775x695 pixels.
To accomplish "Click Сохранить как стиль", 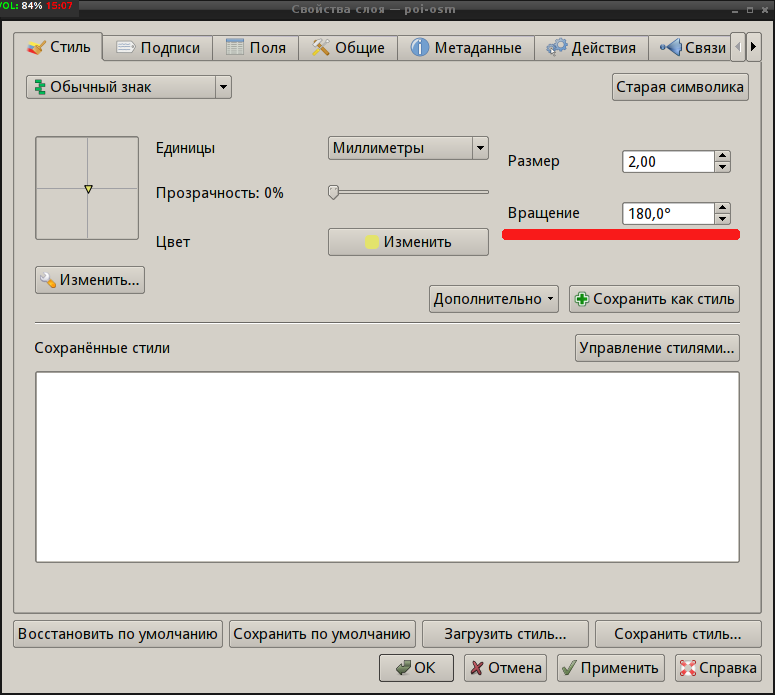I will tap(654, 299).
